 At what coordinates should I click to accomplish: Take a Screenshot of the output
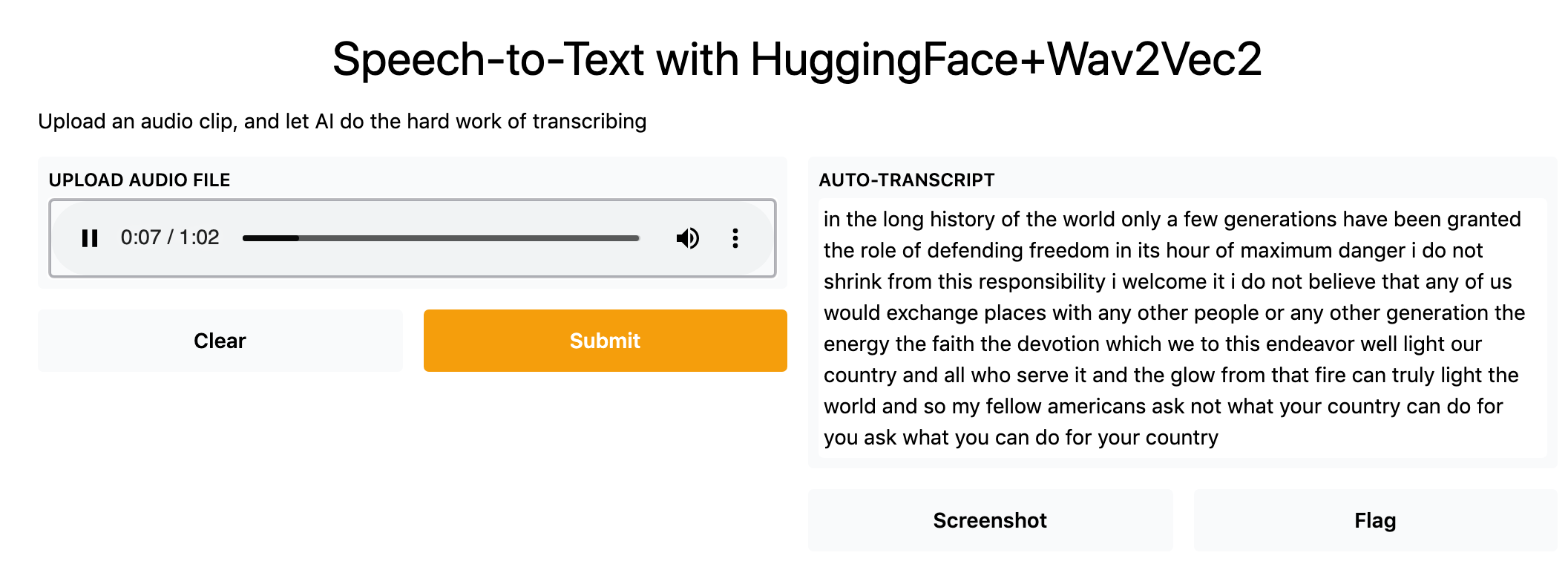pyautogui.click(x=990, y=520)
